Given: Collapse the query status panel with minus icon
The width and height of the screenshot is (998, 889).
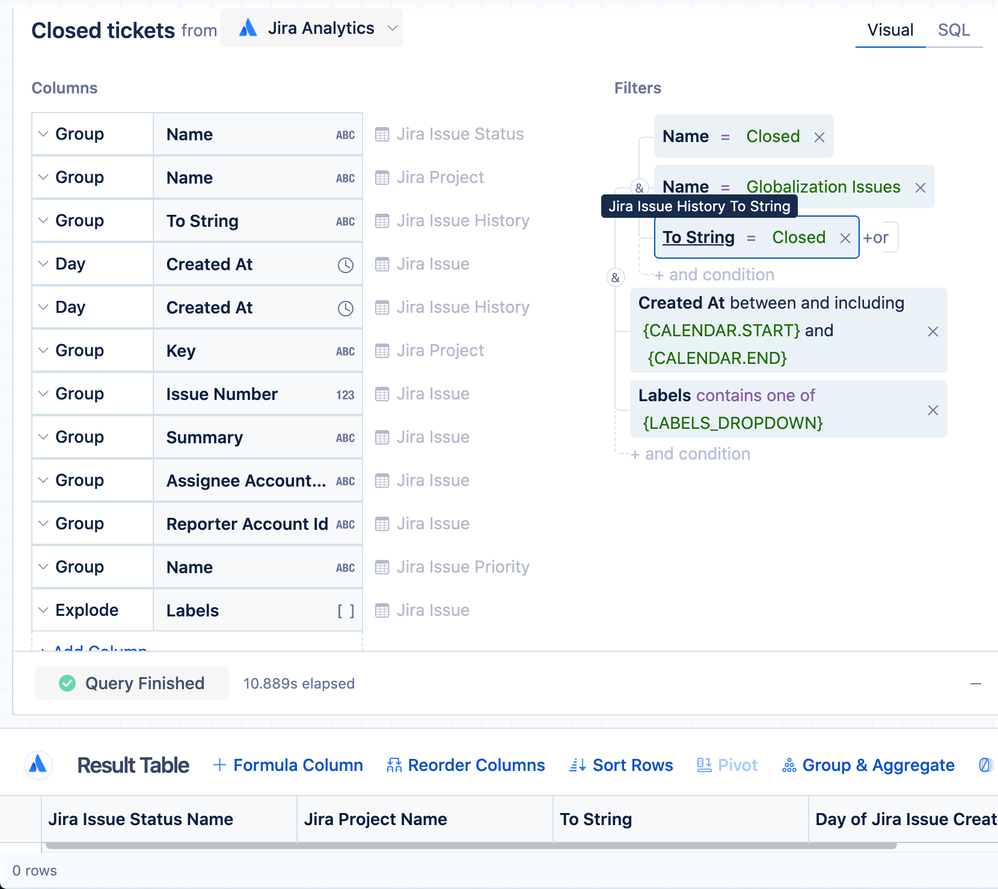Looking at the screenshot, I should (975, 683).
